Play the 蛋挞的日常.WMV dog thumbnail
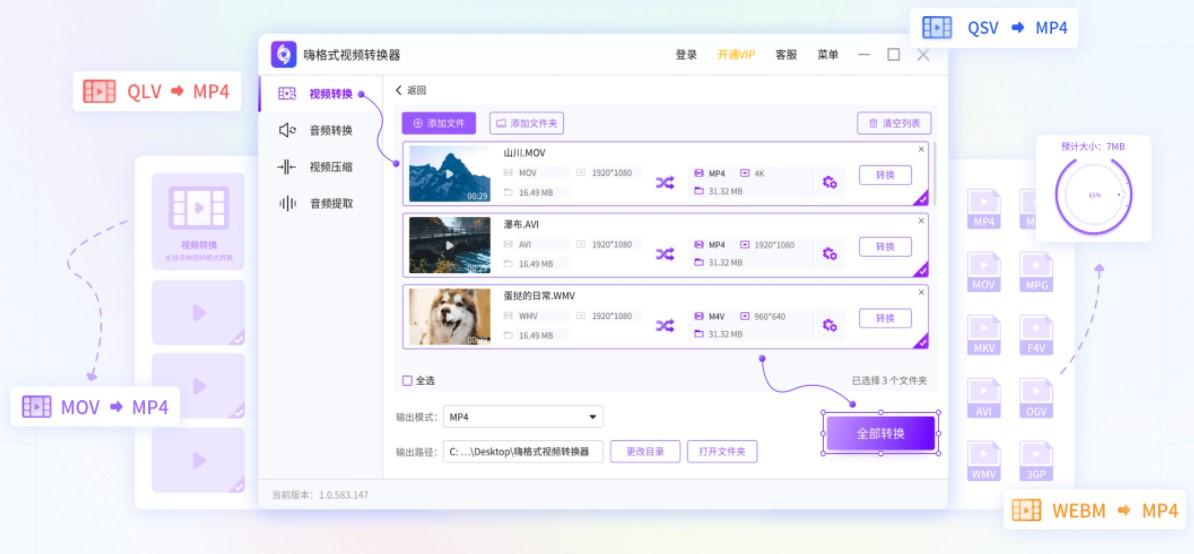Image resolution: width=1194 pixels, height=554 pixels. [449, 317]
